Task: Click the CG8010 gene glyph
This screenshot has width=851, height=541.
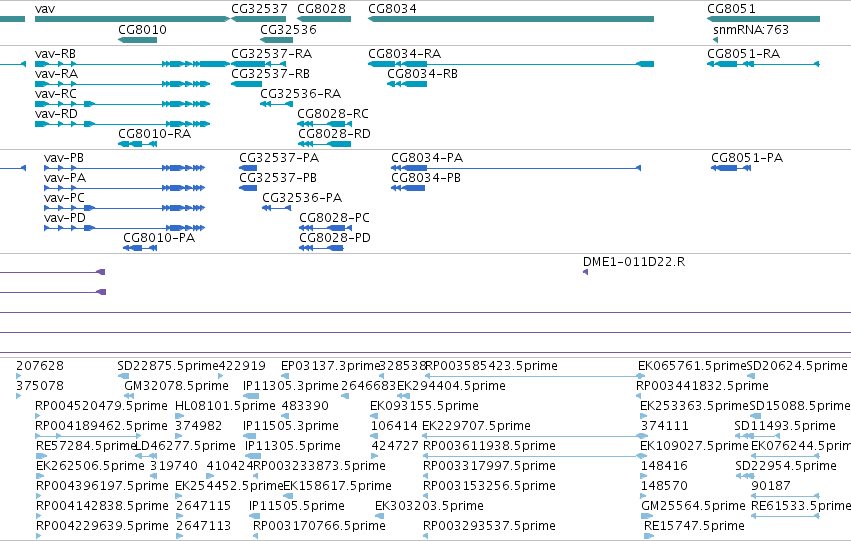Action: pyautogui.click(x=137, y=40)
